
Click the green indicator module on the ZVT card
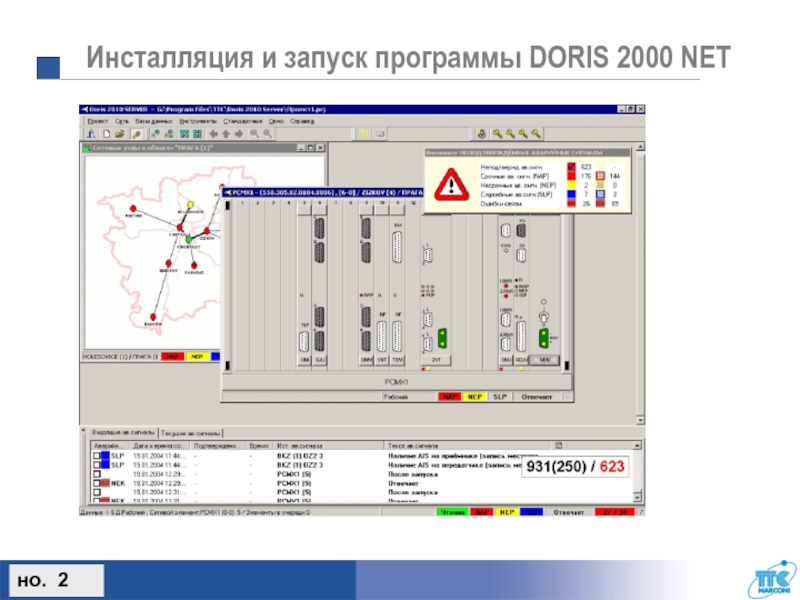(442, 339)
